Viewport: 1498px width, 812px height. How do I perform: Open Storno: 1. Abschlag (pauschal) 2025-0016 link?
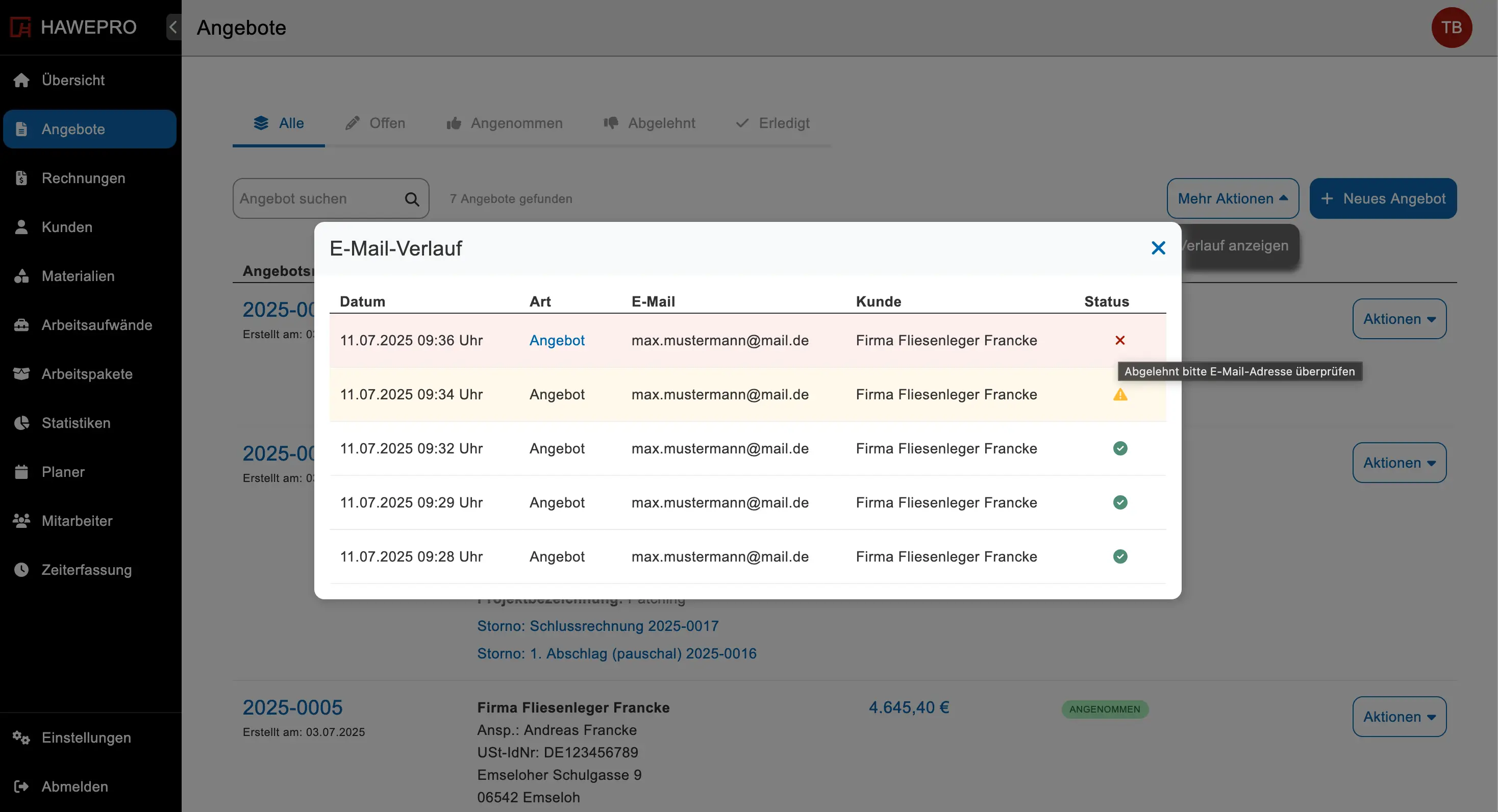tap(616, 653)
